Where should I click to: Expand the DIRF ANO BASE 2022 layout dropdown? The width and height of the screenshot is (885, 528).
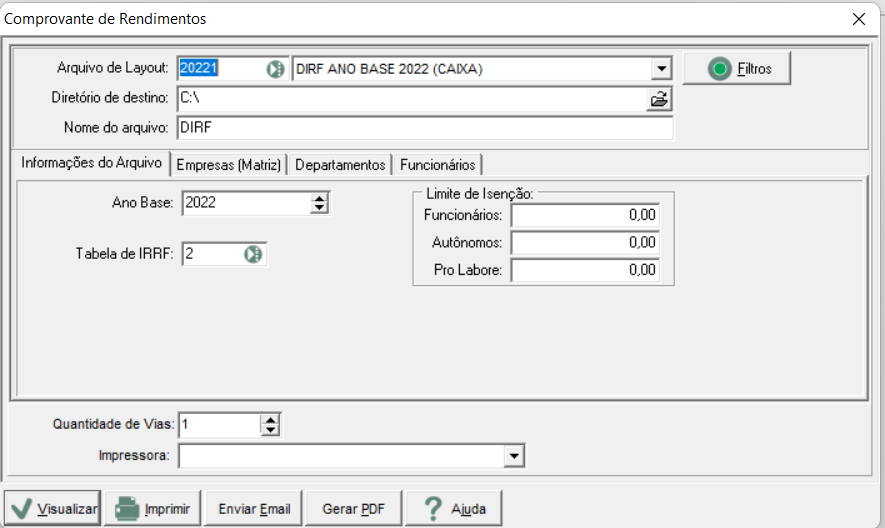[661, 69]
